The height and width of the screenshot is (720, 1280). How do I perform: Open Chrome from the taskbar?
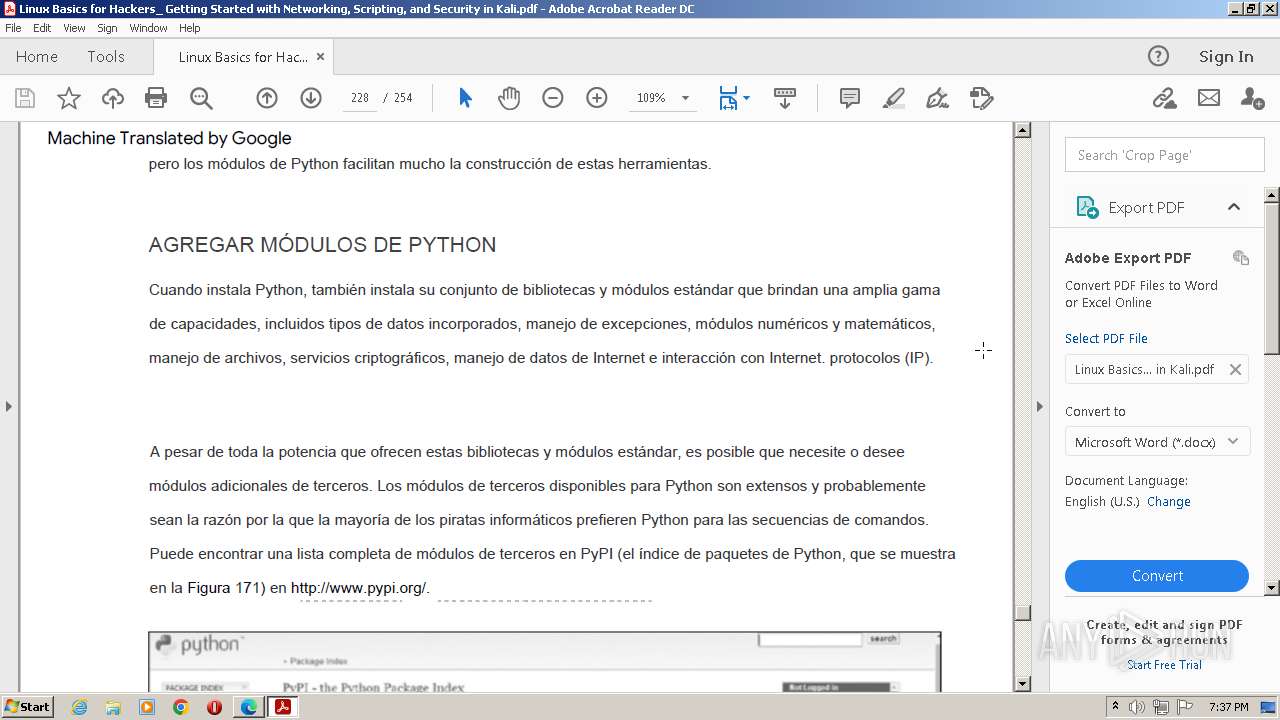[x=180, y=707]
